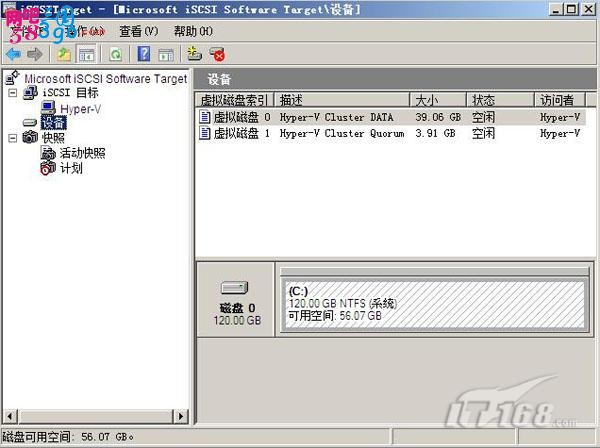Viewport: 600px width, 448px height.
Task: Sort by 虚拟磁盘索引 column header
Action: coord(234,100)
